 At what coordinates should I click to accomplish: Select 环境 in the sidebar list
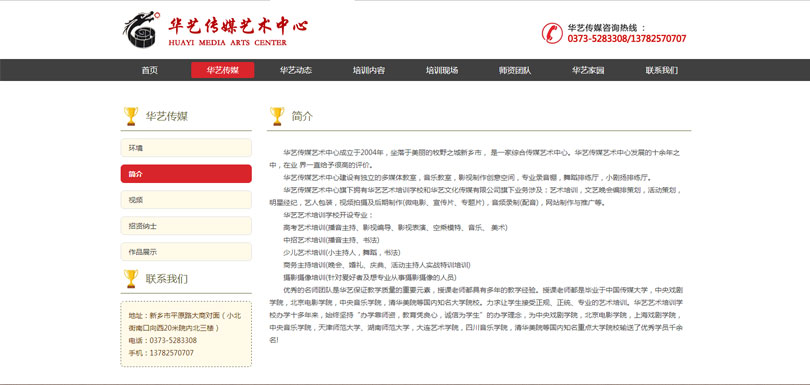[x=186, y=148]
